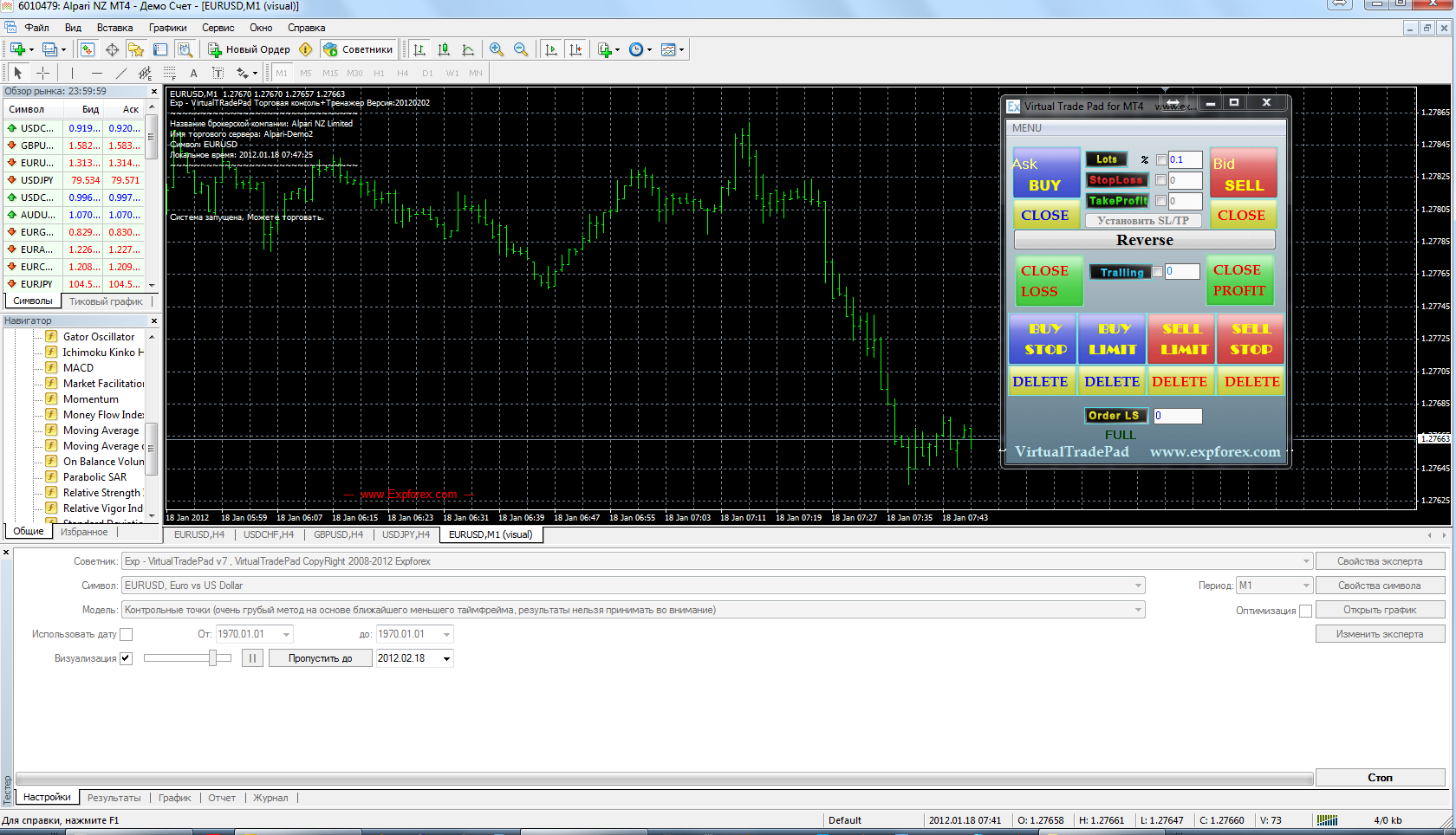This screenshot has width=1456, height=835.
Task: Select the text label tool
Action: tap(193, 74)
